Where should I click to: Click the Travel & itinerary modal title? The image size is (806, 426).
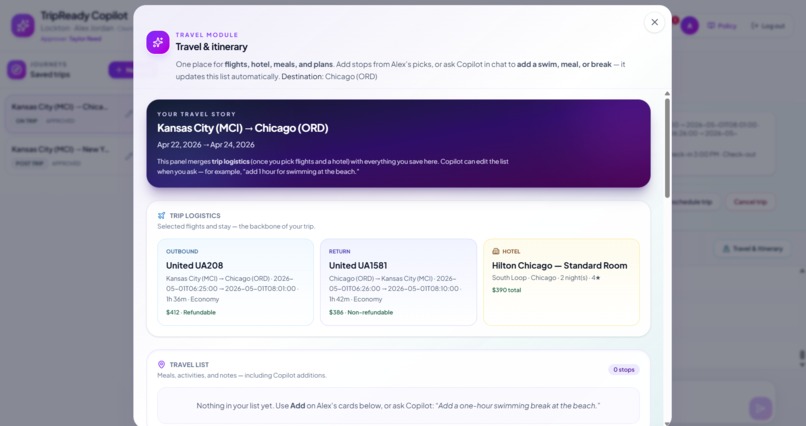coord(212,47)
